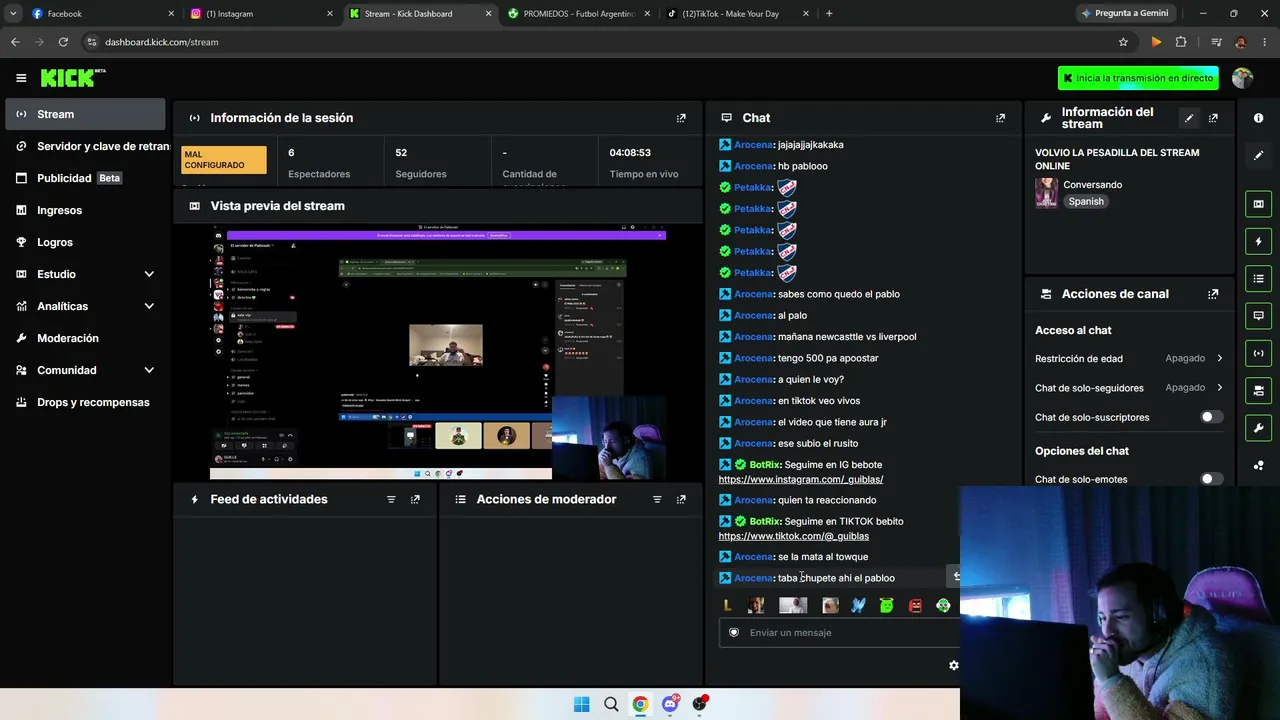Image resolution: width=1280 pixels, height=720 pixels.
Task: Select the green angel emote
Action: pos(886,605)
